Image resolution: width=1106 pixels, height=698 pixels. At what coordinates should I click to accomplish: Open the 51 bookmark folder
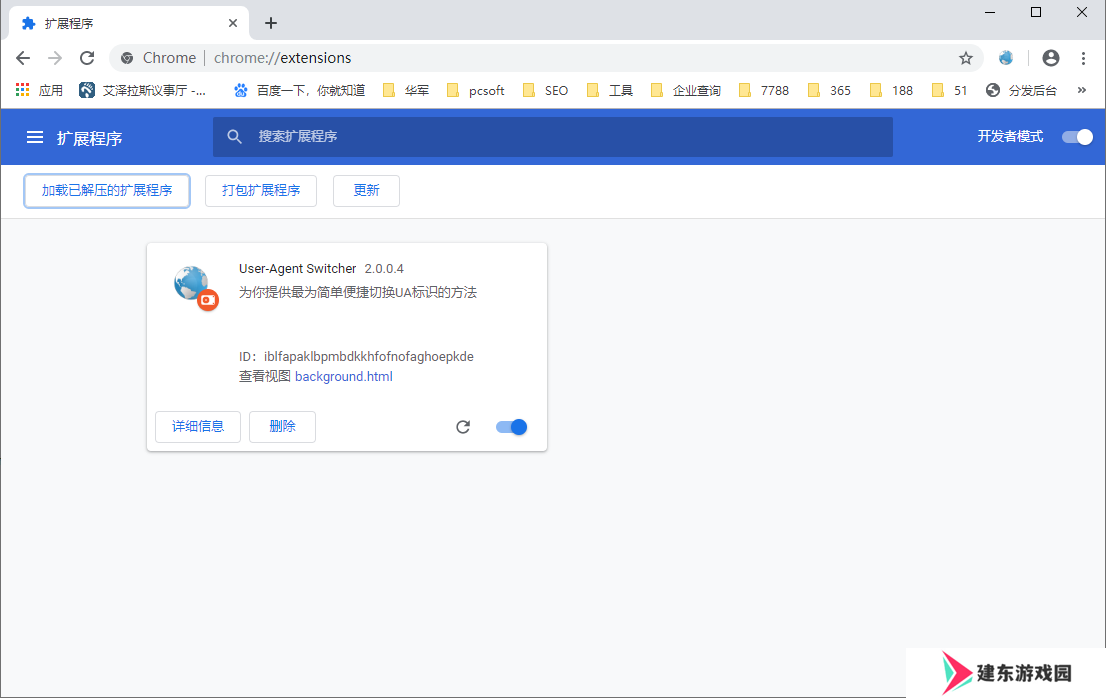(x=949, y=90)
